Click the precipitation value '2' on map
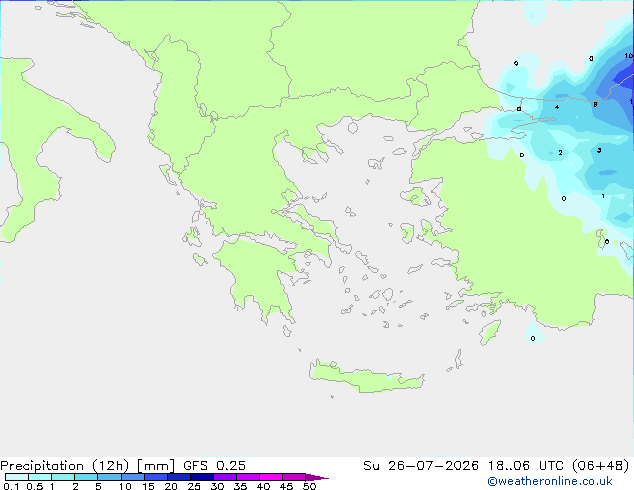 point(560,152)
